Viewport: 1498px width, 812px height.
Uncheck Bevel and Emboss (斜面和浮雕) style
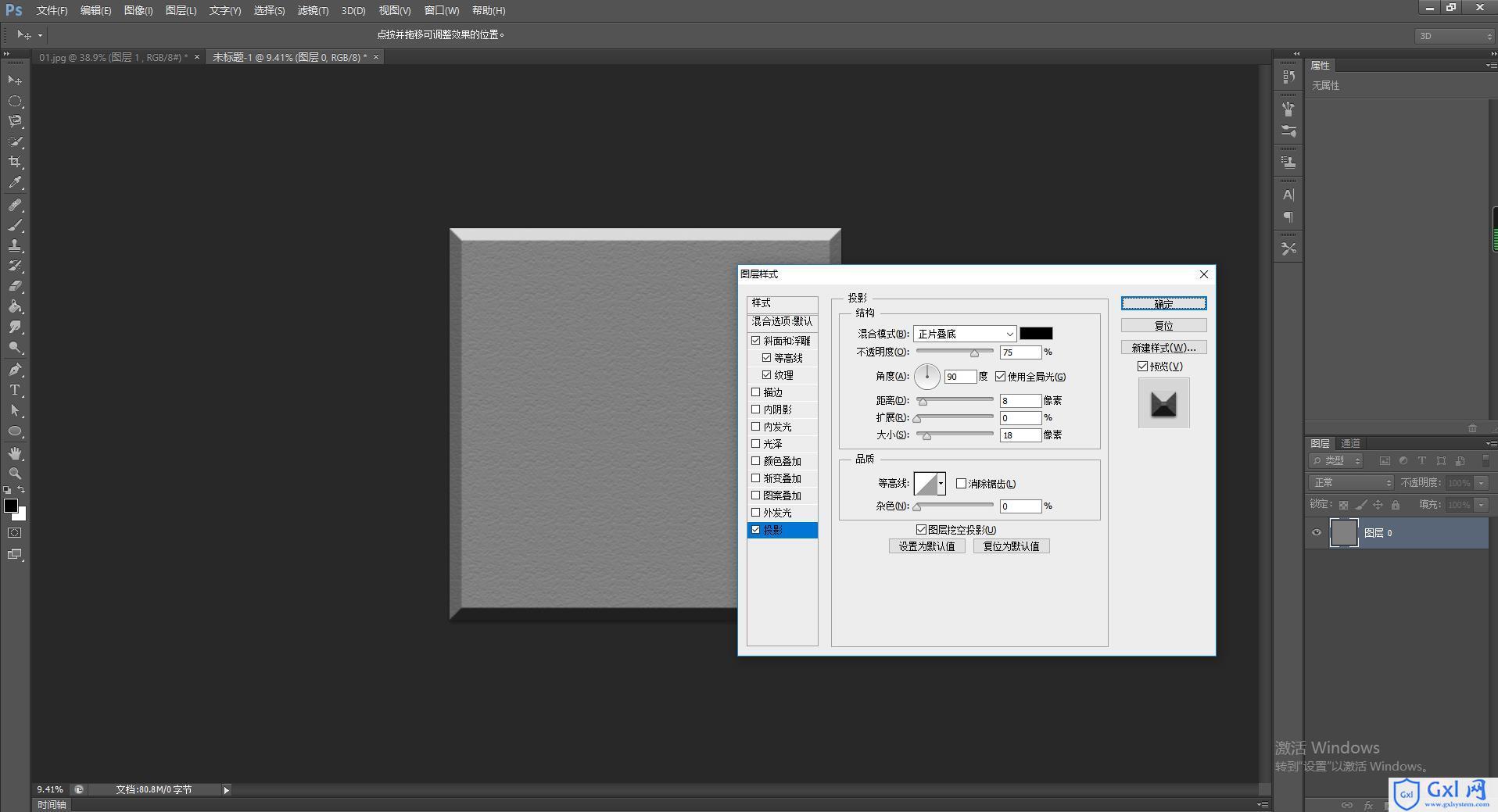[x=756, y=341]
